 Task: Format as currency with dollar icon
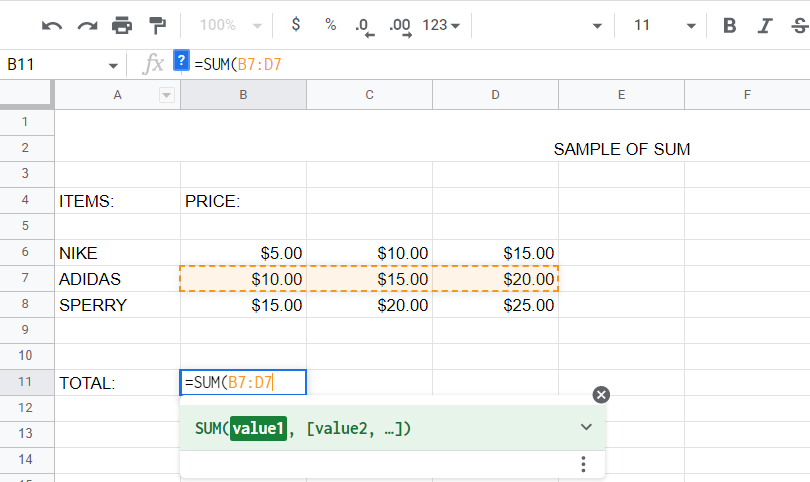[295, 24]
